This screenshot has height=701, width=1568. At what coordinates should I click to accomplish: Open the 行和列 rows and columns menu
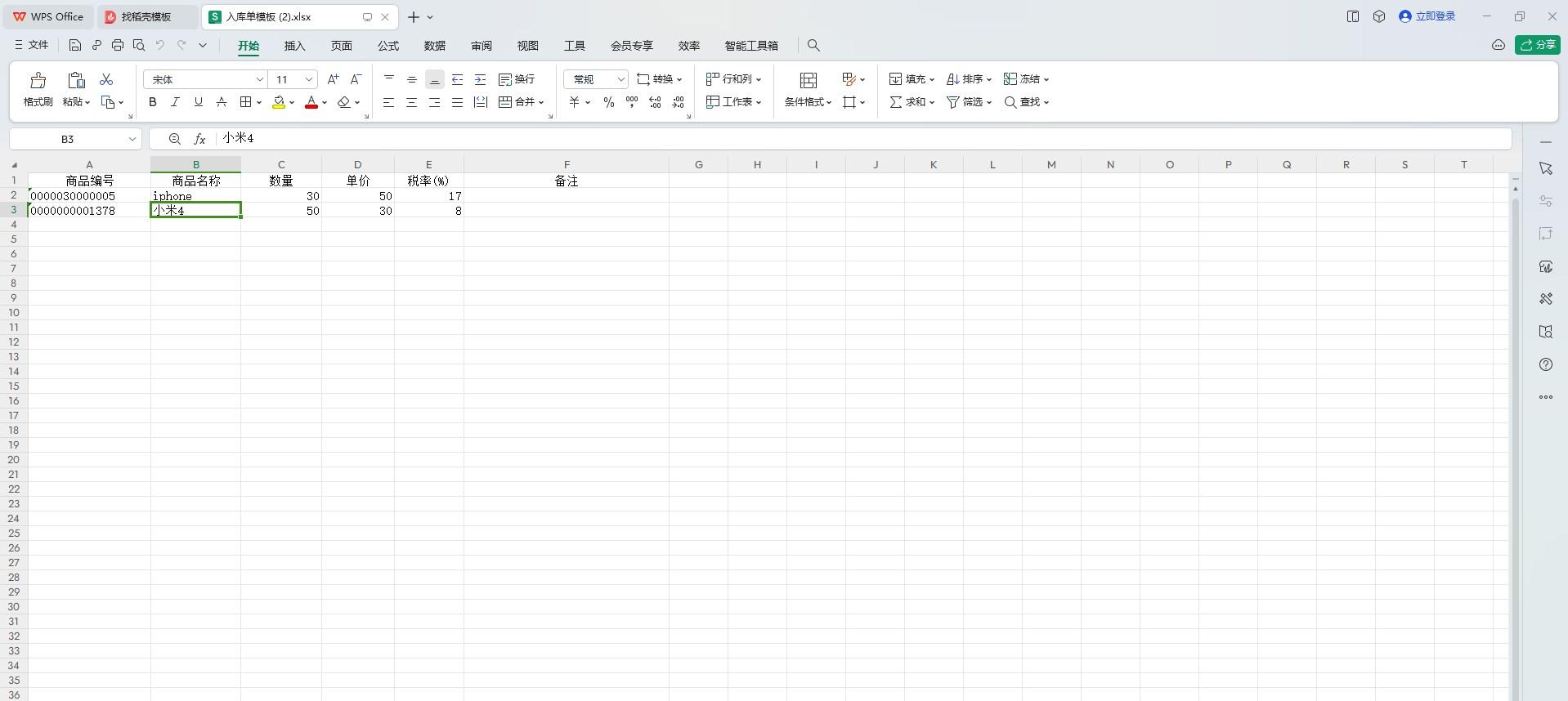733,79
